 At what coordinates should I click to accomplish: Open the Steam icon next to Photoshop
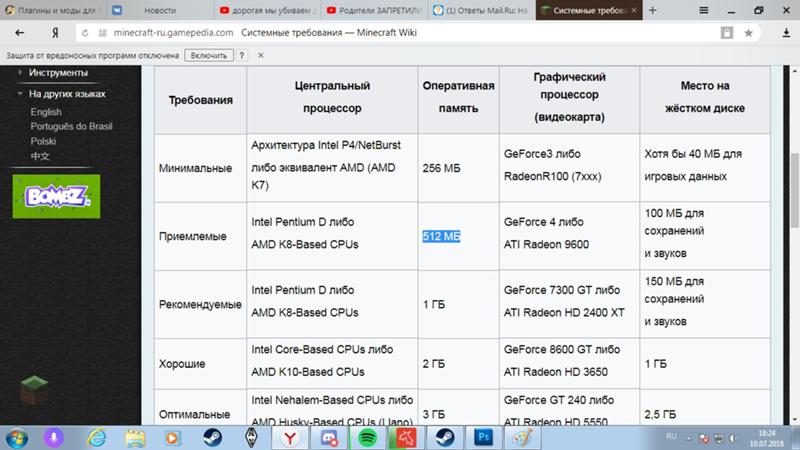click(445, 438)
